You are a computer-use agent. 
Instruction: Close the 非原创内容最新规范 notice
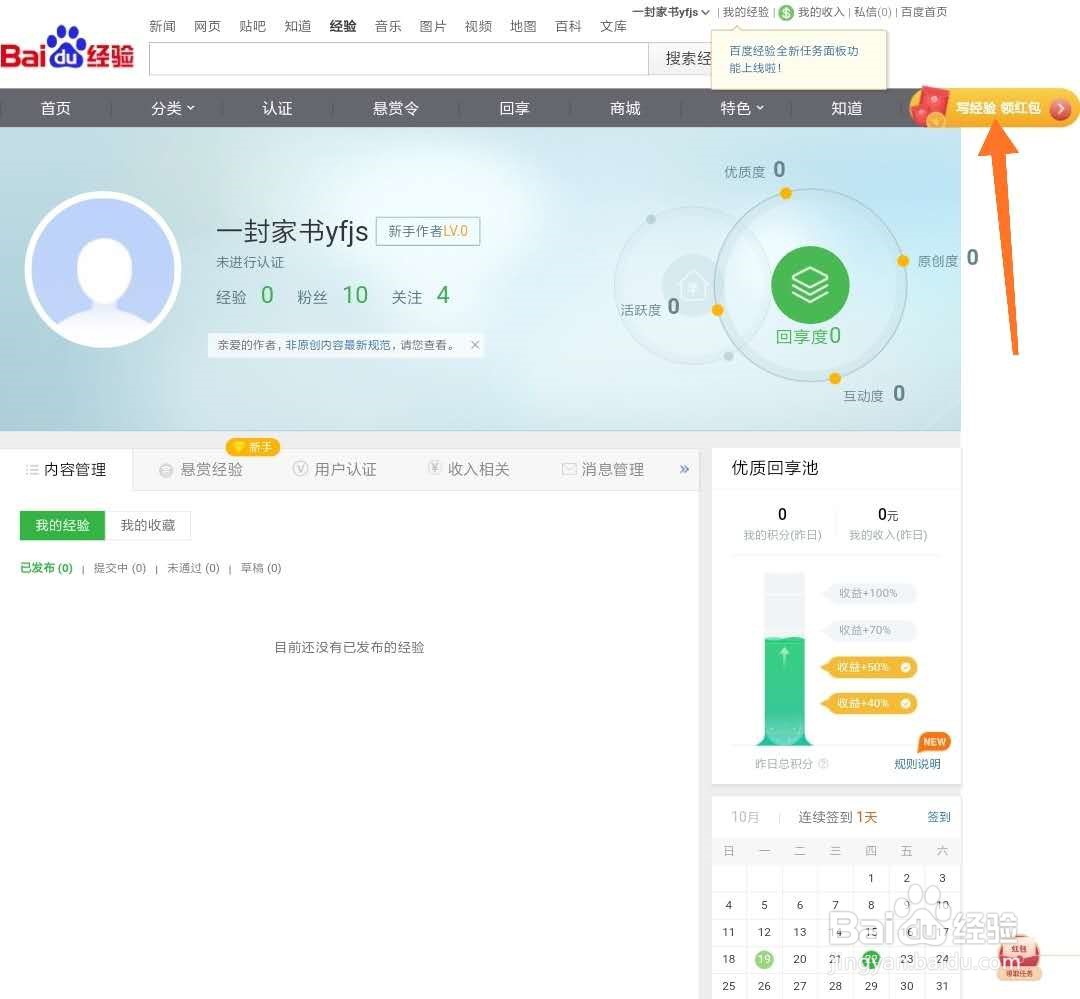(475, 344)
